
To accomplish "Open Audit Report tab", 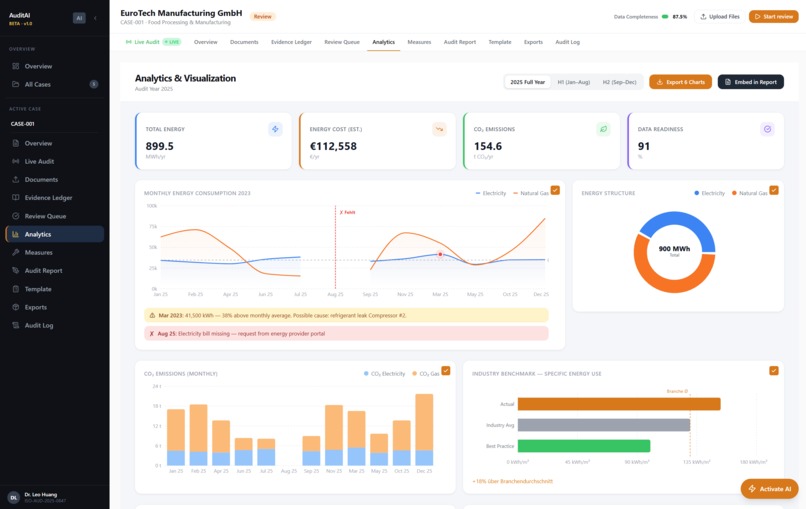I will [x=460, y=42].
